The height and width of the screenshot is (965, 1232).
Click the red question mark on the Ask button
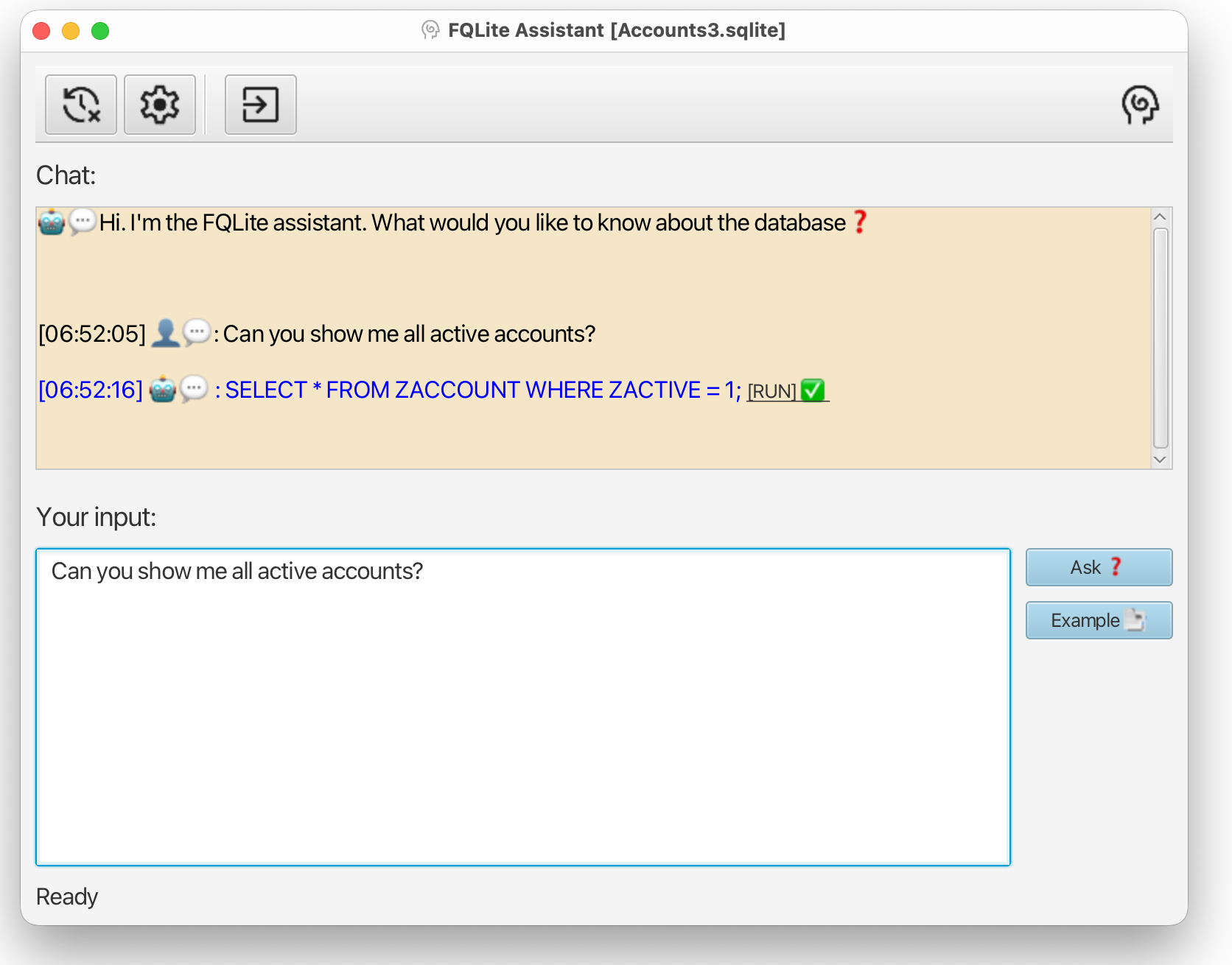point(1117,566)
